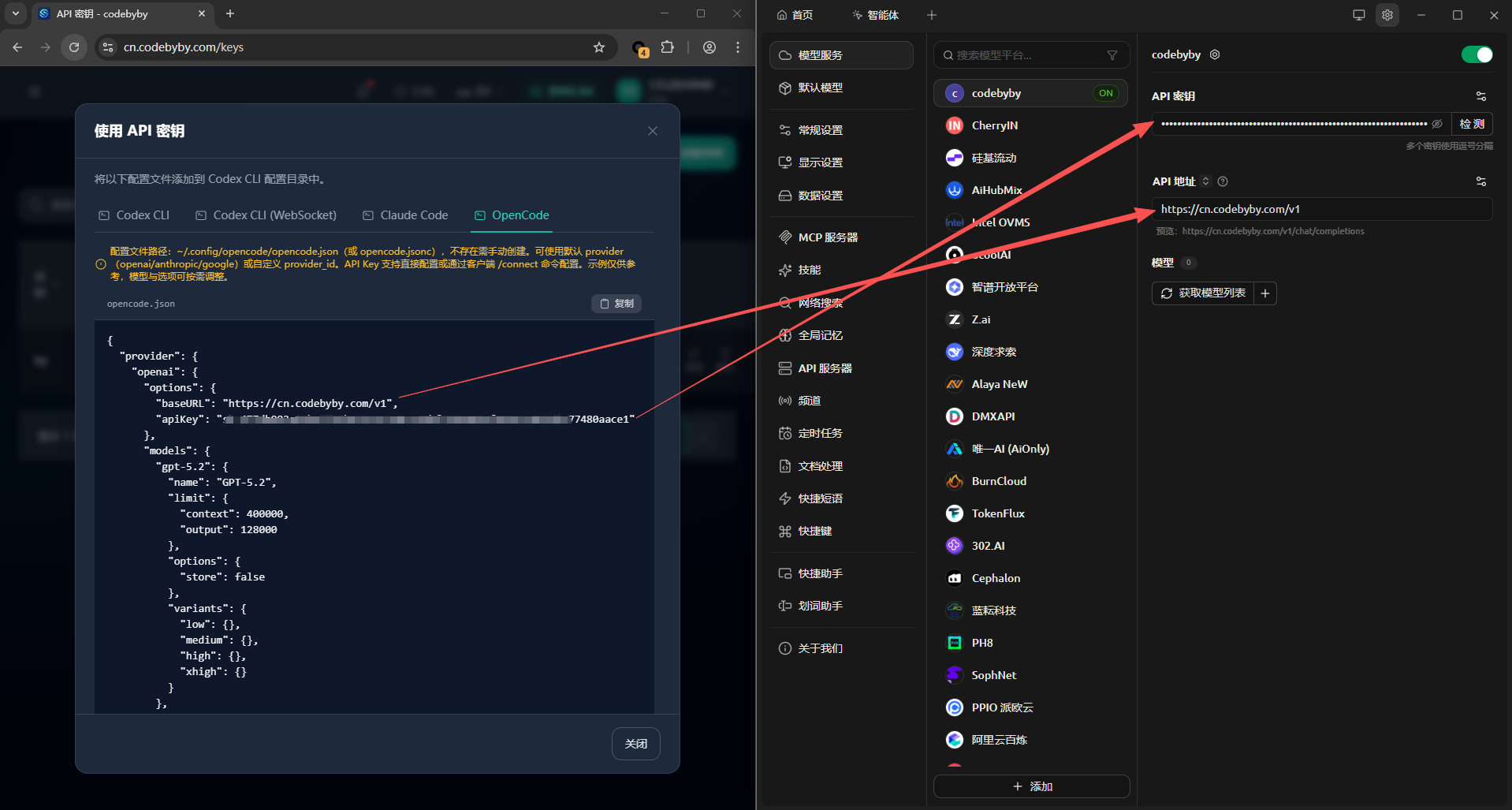
Task: Click 添加 to add a provider
Action: pos(1032,786)
